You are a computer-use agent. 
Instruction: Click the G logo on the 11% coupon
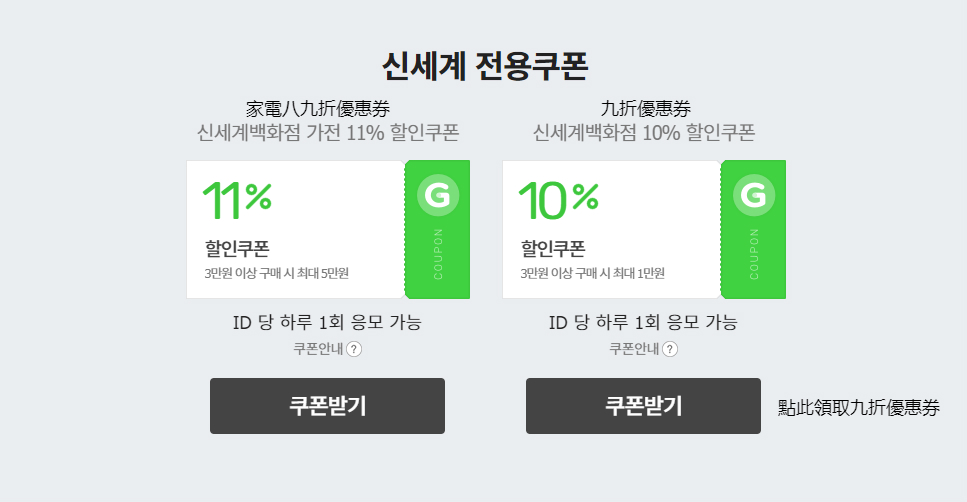pos(437,196)
